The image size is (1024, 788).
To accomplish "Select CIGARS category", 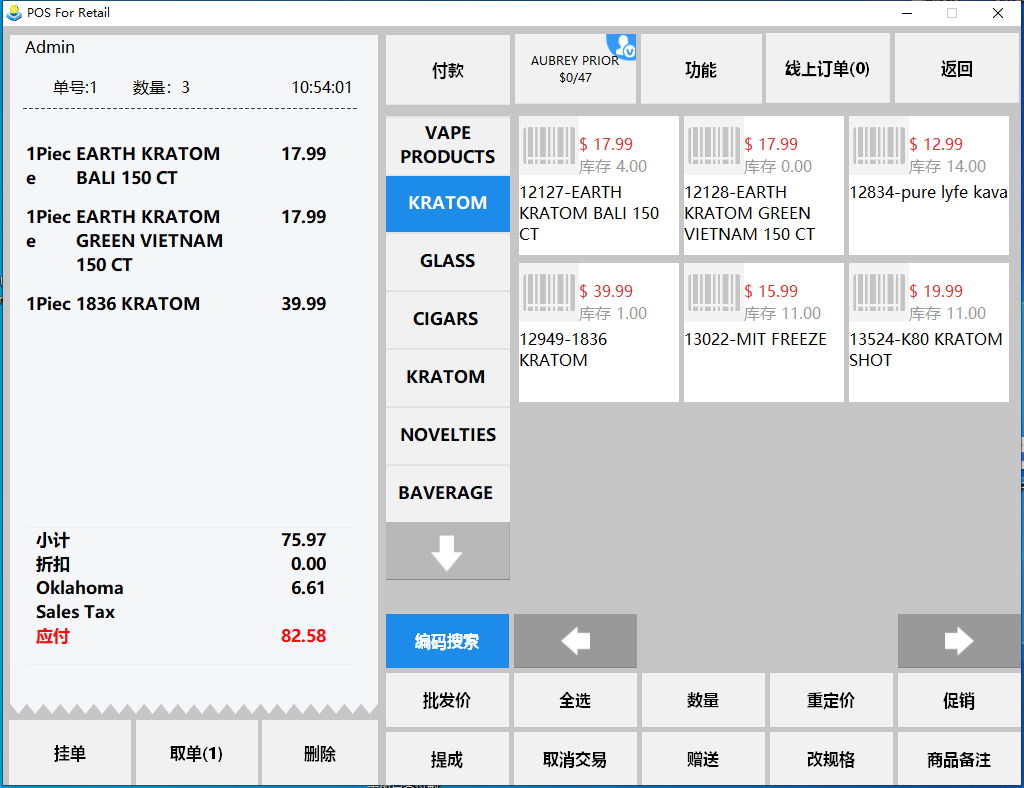I will [447, 319].
